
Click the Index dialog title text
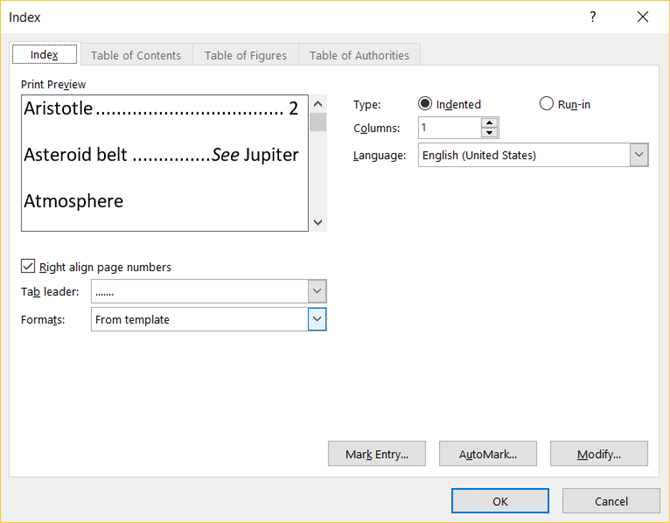click(x=24, y=17)
